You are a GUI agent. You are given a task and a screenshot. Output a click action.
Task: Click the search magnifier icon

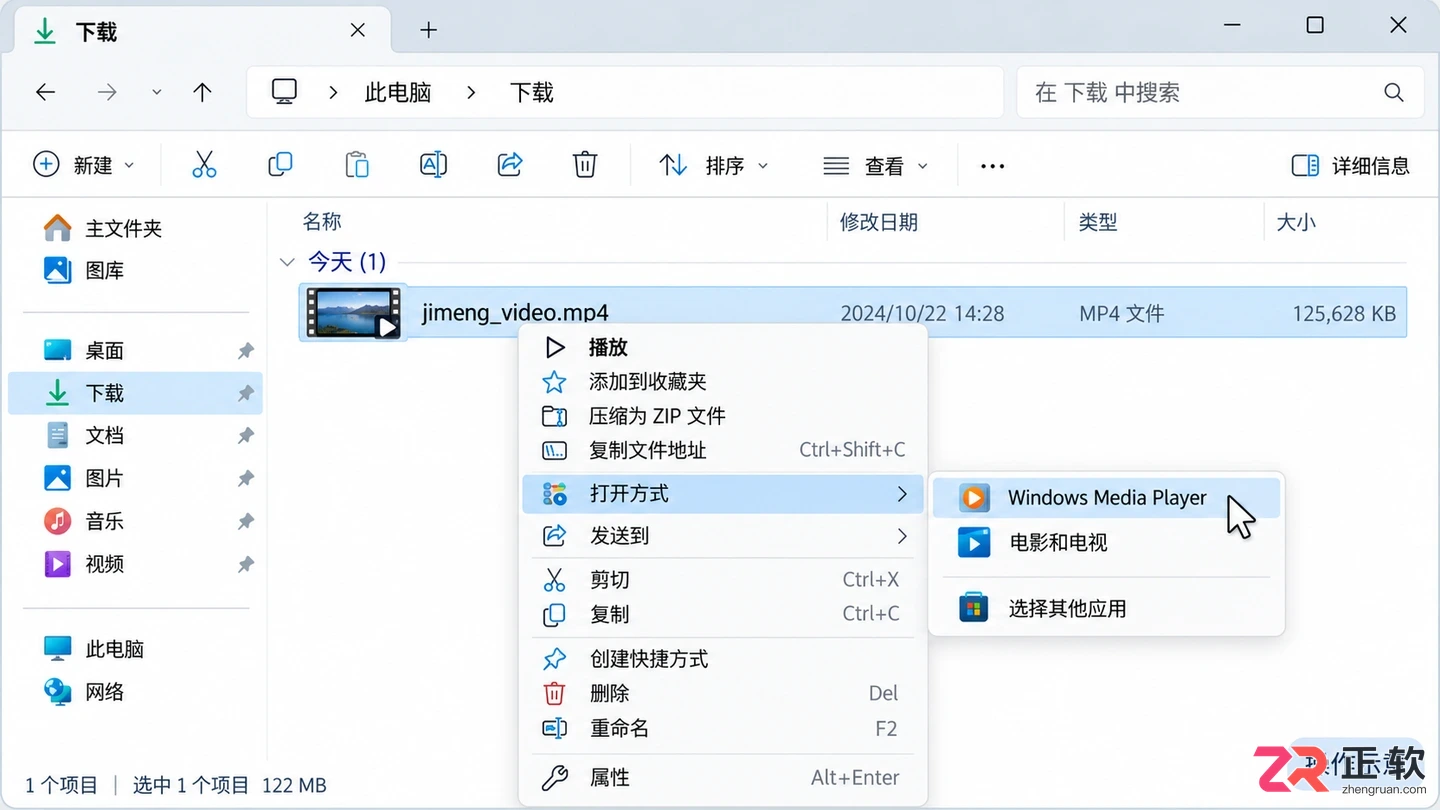click(1394, 93)
